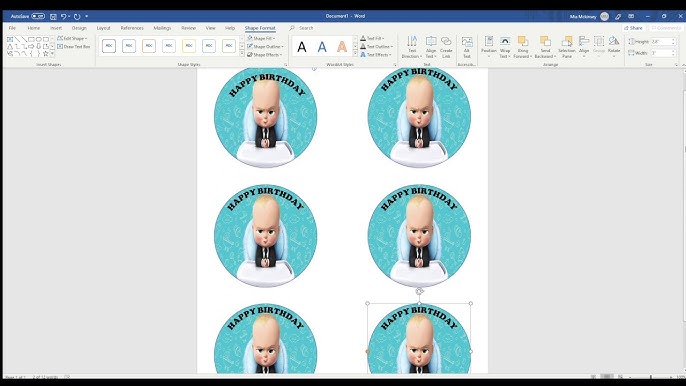Switch to the Design tab
This screenshot has height=386, width=686.
point(79,28)
